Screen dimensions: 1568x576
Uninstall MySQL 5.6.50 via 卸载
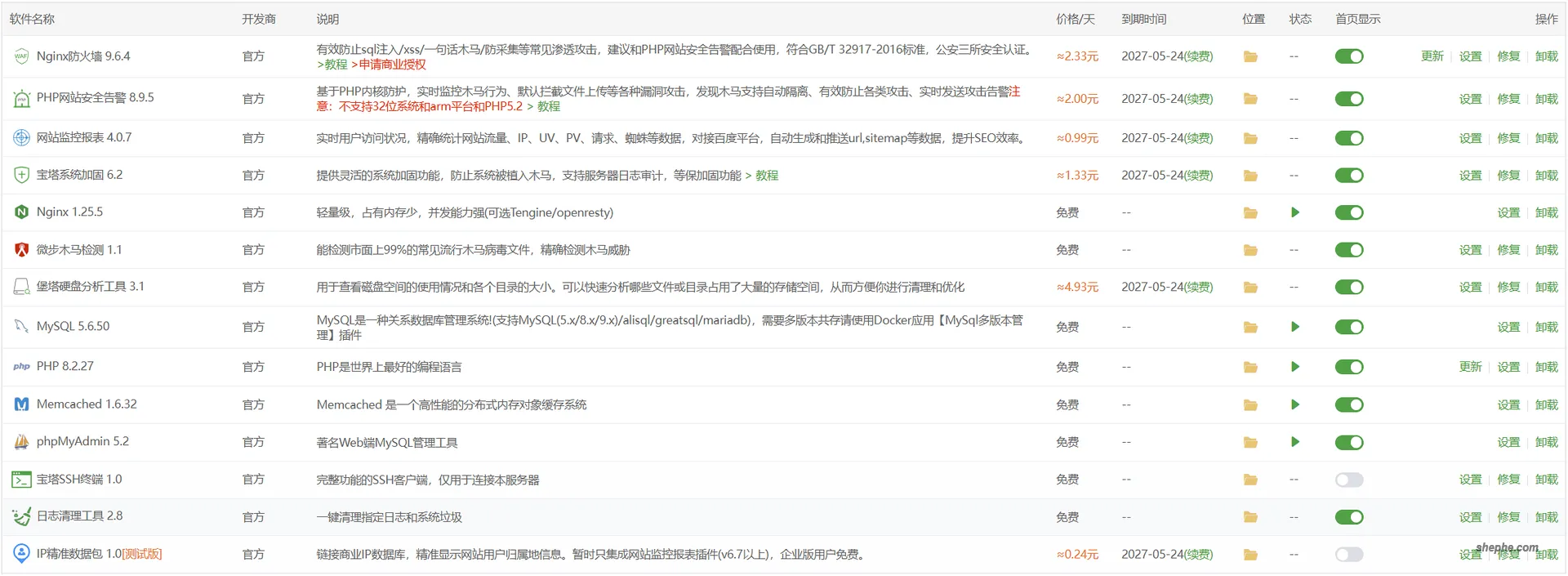(x=1546, y=327)
